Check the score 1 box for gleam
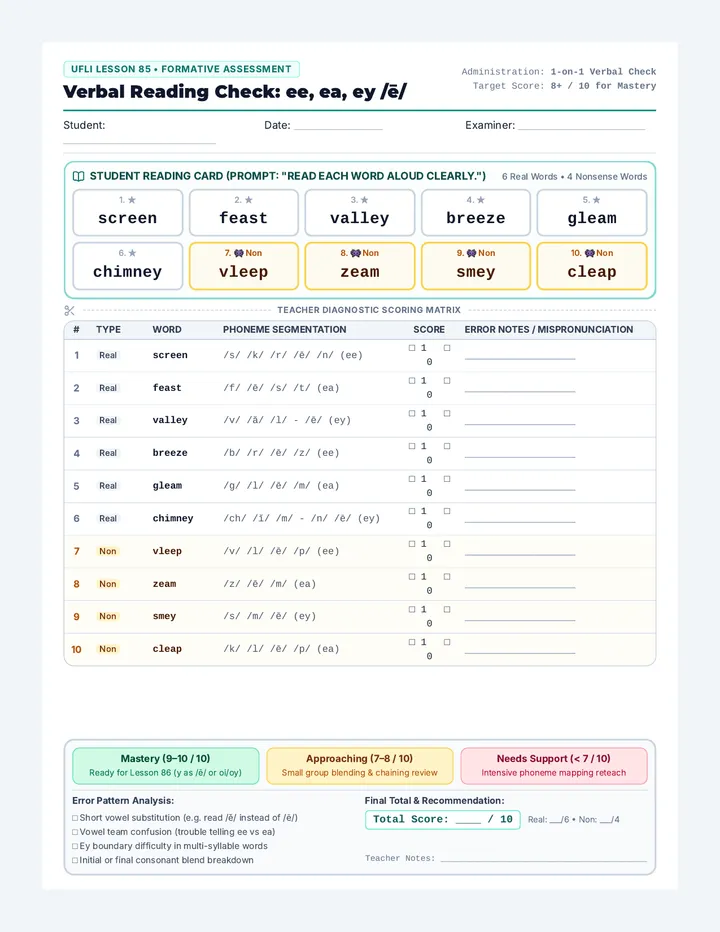The height and width of the screenshot is (932, 720). tap(412, 478)
